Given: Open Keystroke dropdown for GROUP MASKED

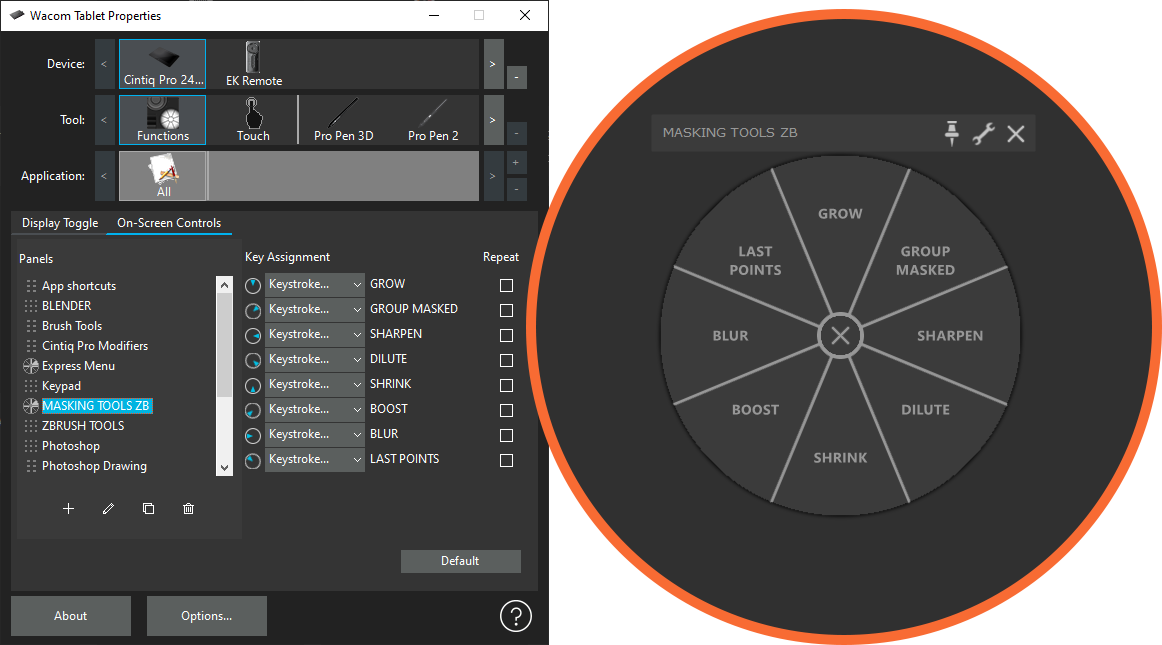Looking at the screenshot, I should point(315,309).
